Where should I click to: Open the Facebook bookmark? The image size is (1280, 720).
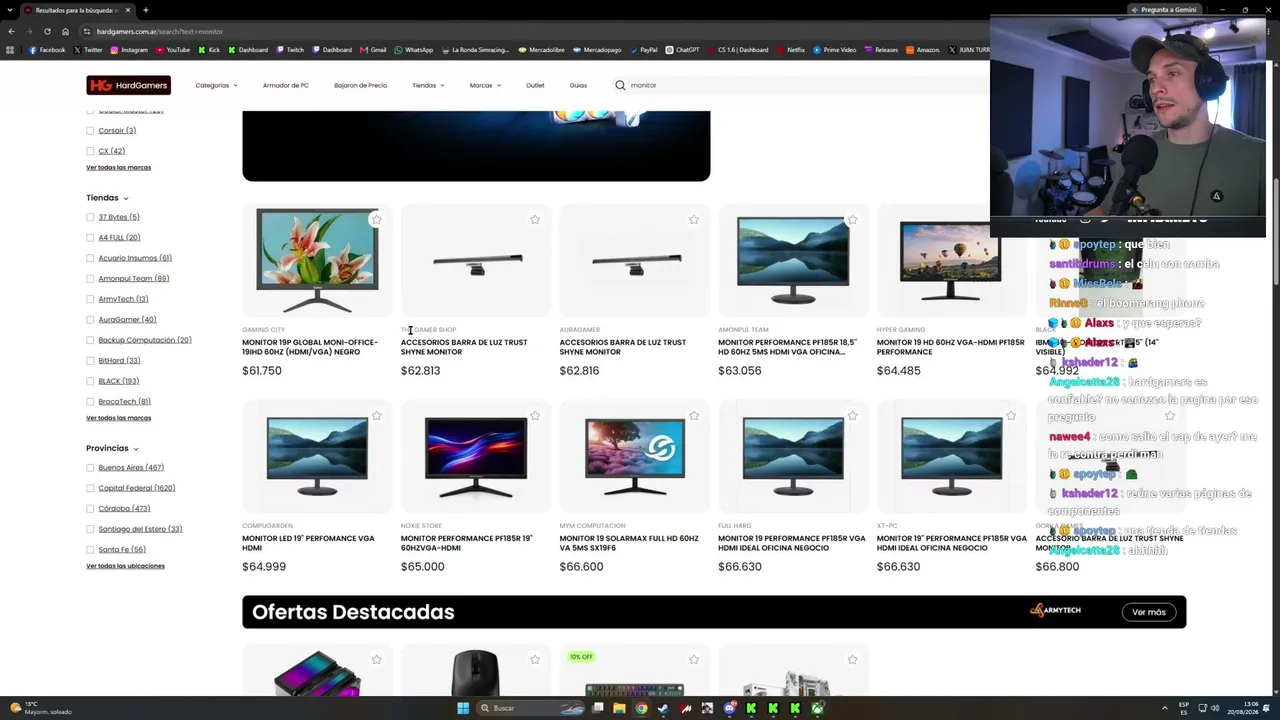(x=47, y=50)
